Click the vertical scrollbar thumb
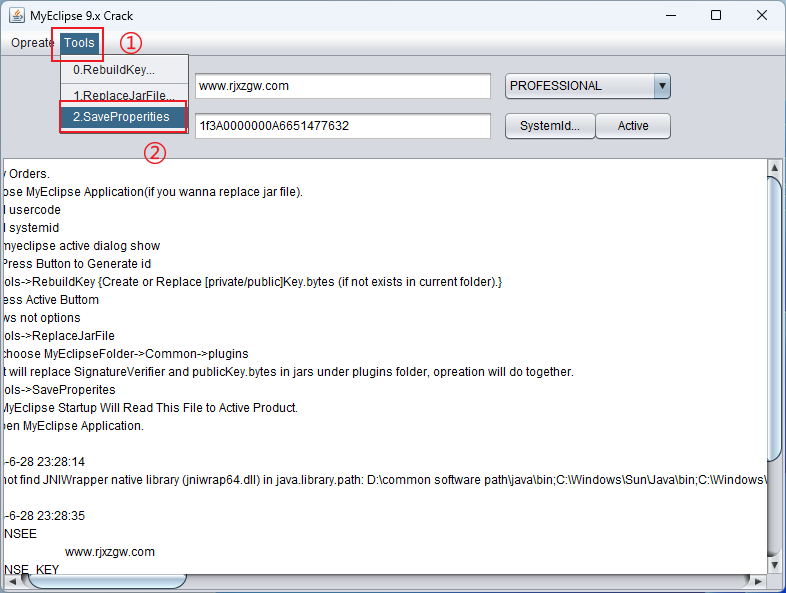Screen dimensions: 786x593 click(x=774, y=320)
